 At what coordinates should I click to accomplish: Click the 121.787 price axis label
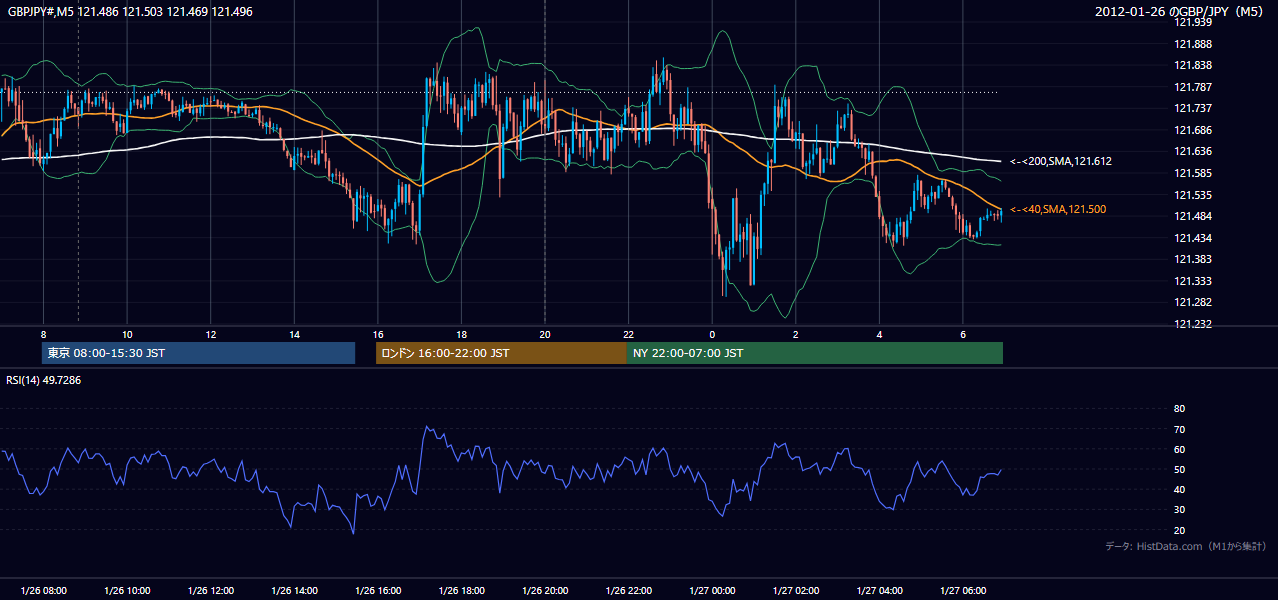(x=1193, y=87)
